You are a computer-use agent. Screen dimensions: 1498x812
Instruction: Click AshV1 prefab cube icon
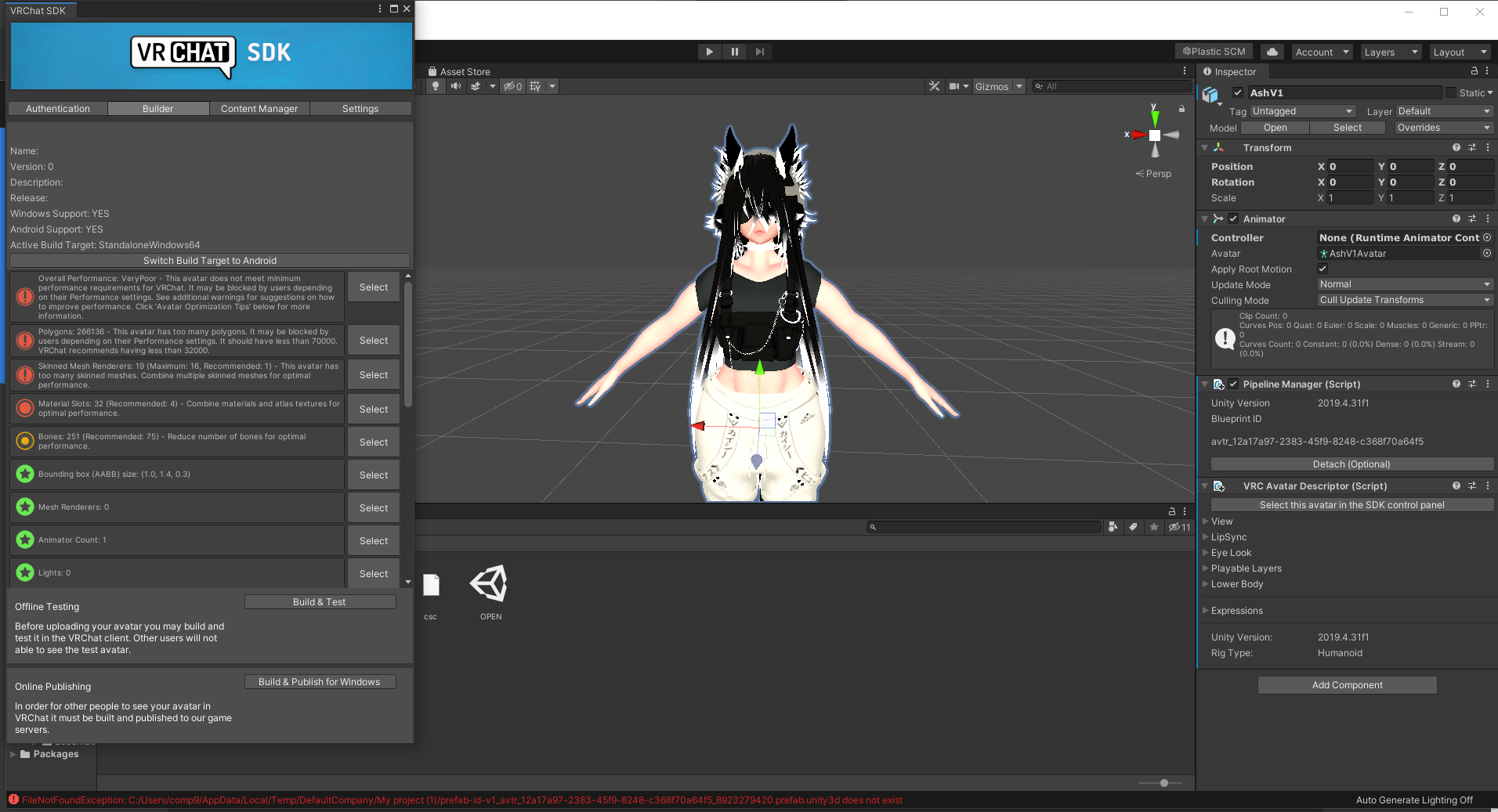(1211, 96)
